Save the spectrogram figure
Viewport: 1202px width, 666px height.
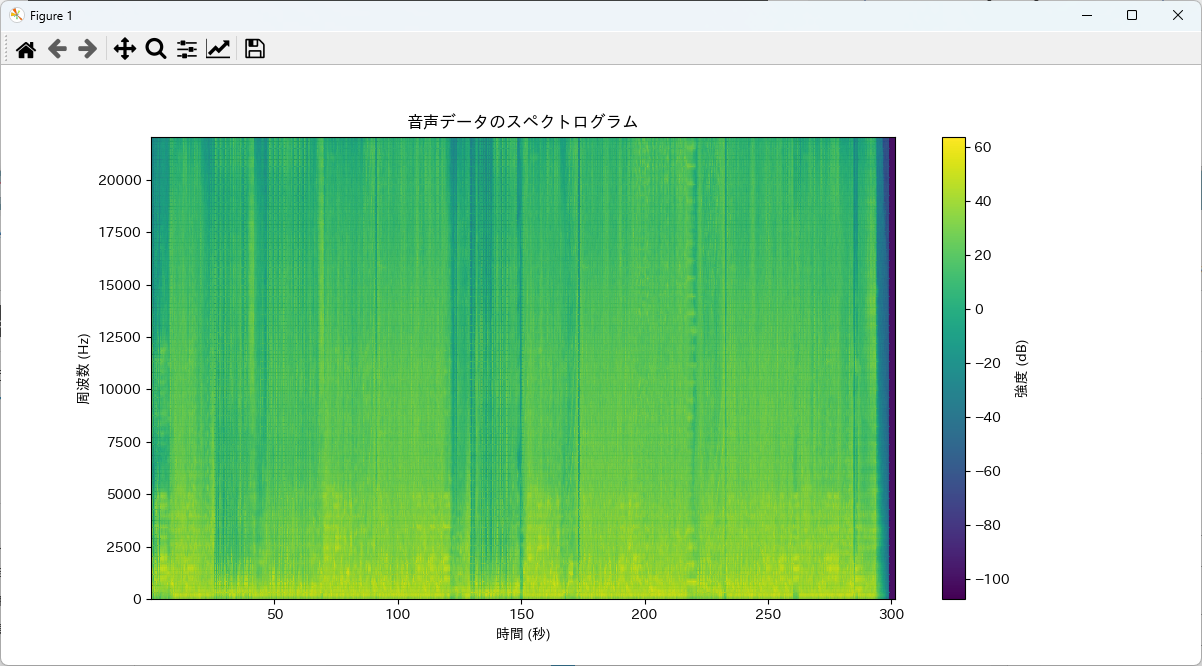click(254, 47)
